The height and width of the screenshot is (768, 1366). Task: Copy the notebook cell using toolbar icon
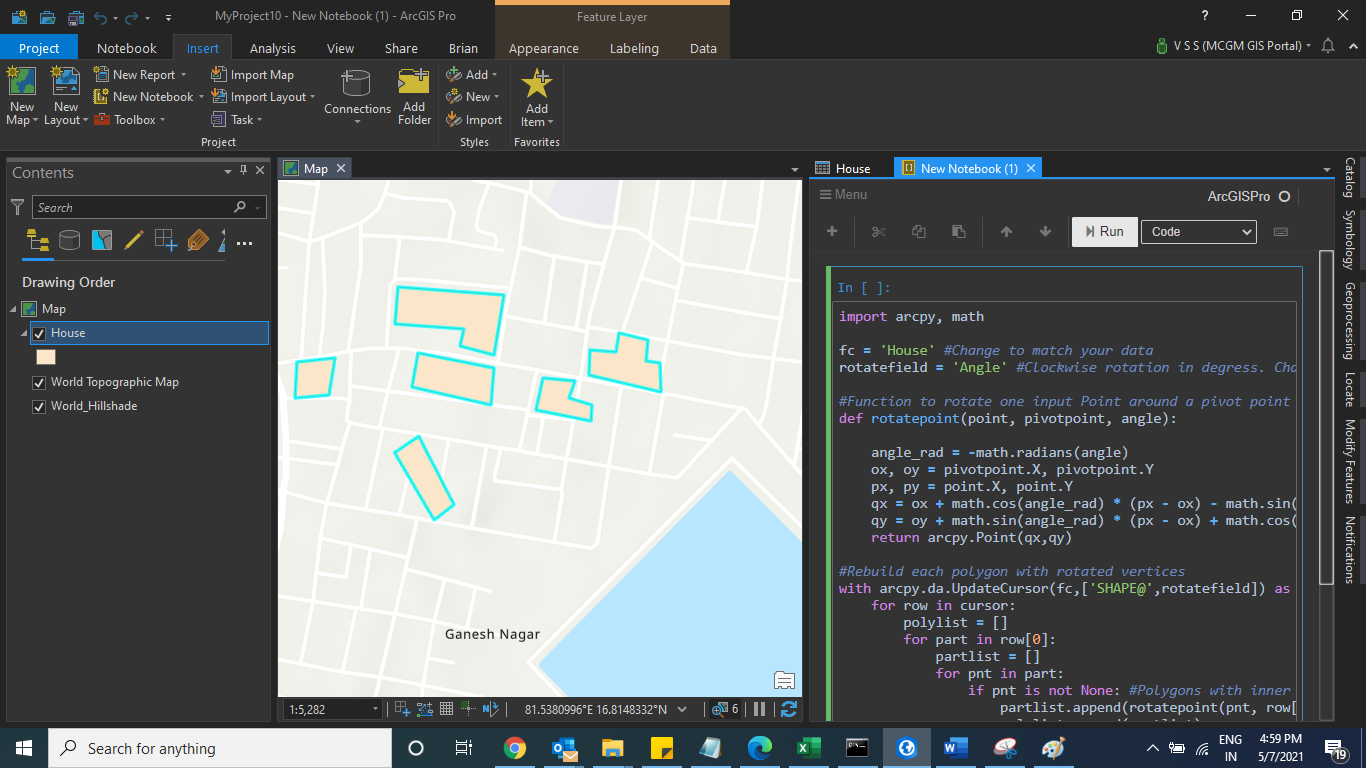(x=918, y=231)
